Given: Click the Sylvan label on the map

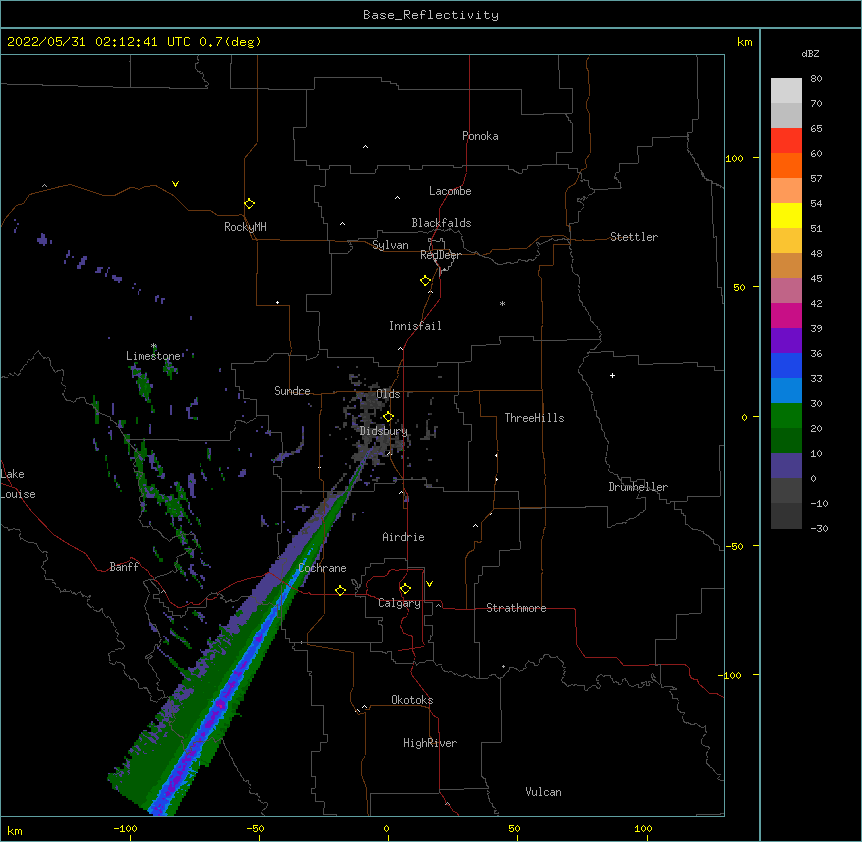Looking at the screenshot, I should pos(390,245).
